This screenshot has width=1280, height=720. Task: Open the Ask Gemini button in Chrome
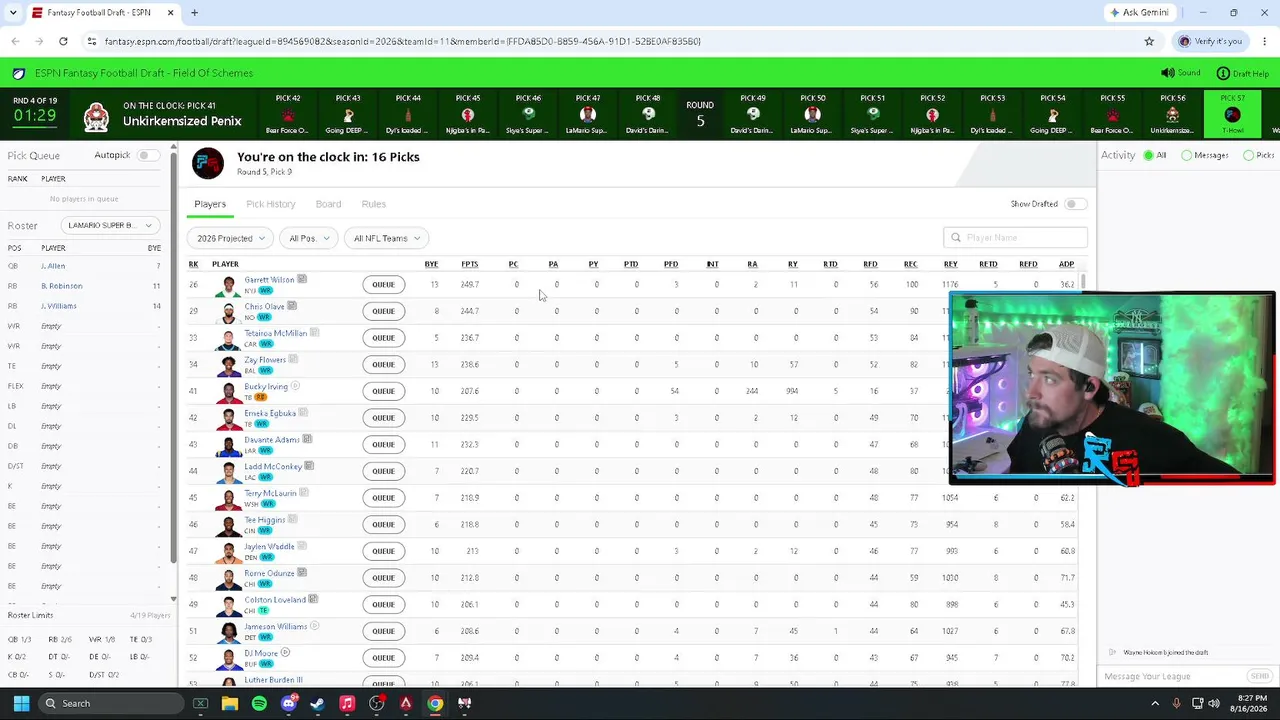(x=1139, y=13)
